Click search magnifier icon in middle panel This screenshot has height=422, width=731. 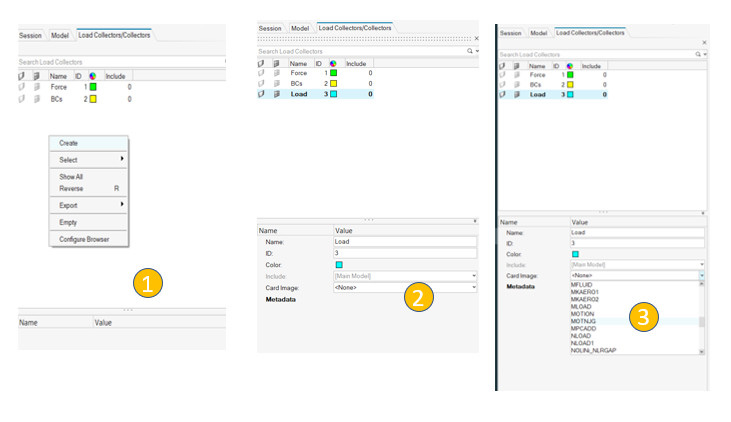(470, 51)
